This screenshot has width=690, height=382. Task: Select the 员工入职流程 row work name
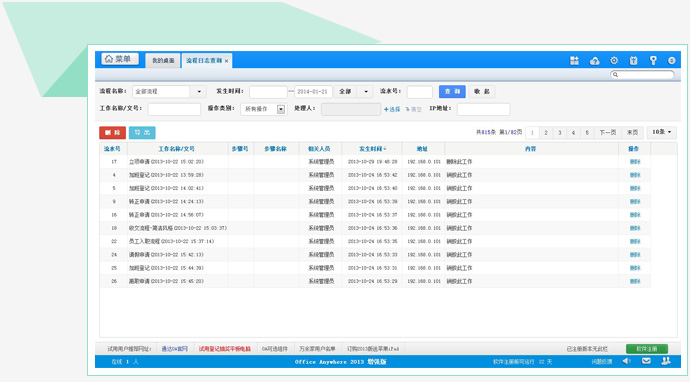[x=171, y=241]
